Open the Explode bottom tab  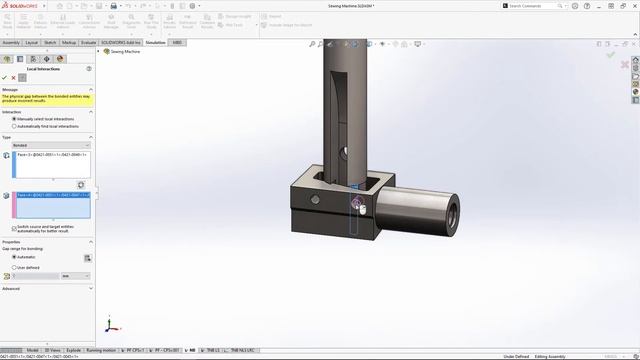pos(73,350)
